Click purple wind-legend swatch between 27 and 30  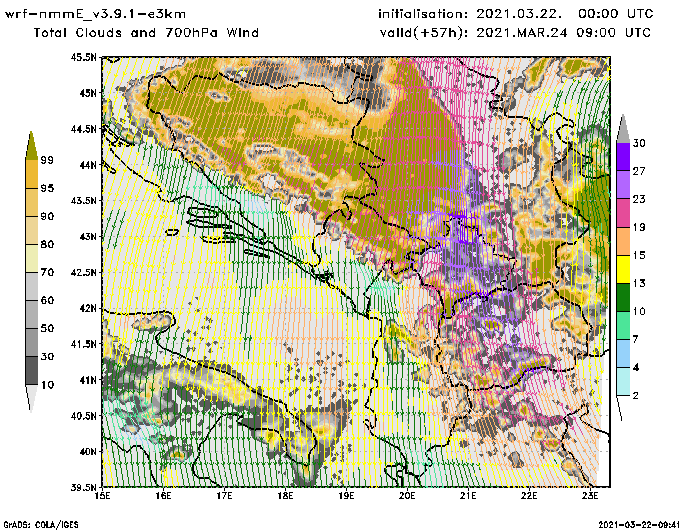tap(623, 157)
